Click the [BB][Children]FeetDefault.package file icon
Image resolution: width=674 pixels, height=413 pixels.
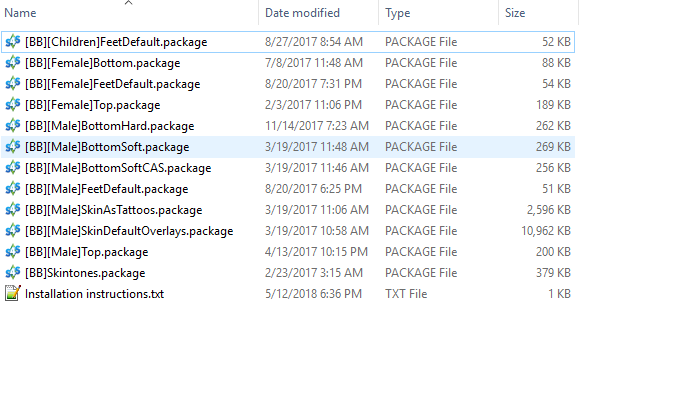(x=13, y=42)
